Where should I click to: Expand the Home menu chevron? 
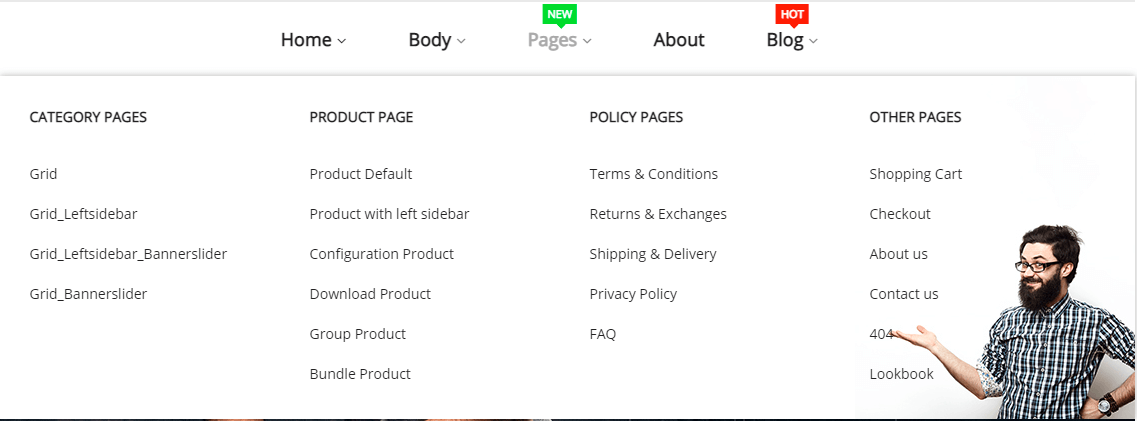click(x=342, y=41)
